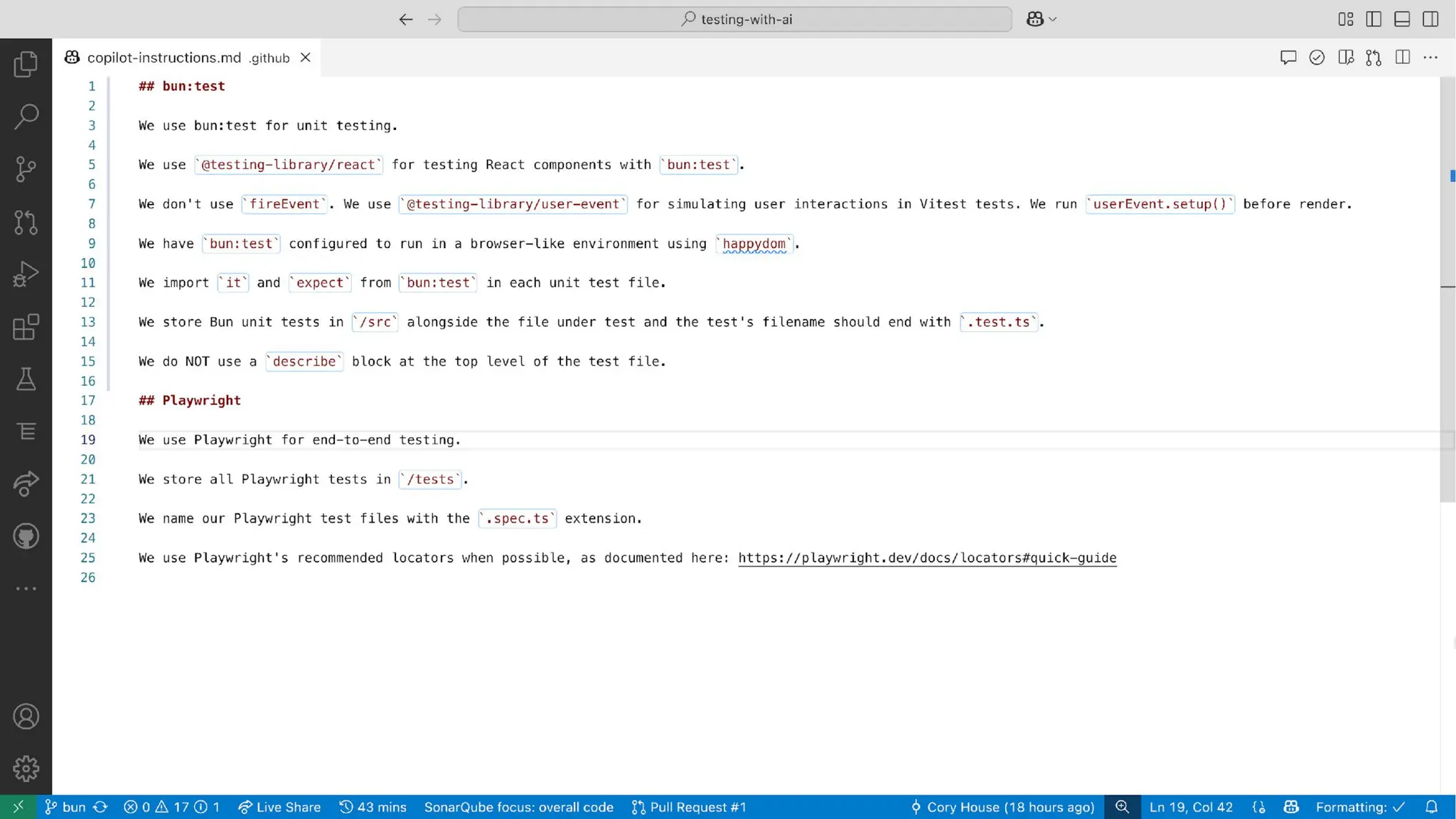The image size is (1456, 819).
Task: Open editor More Actions ellipsis menu
Action: pyautogui.click(x=1430, y=58)
